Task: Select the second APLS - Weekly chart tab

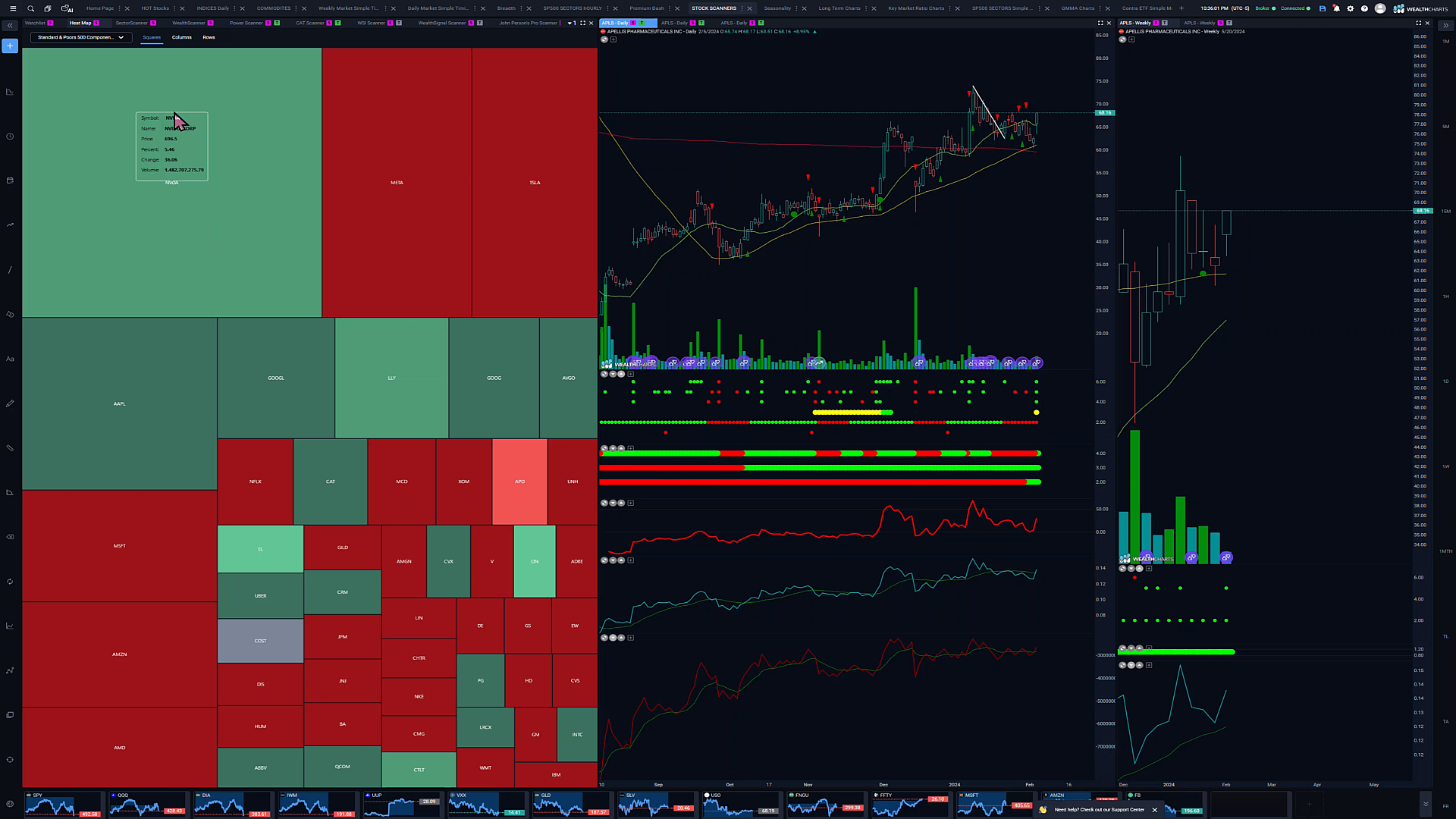Action: coord(1201,23)
